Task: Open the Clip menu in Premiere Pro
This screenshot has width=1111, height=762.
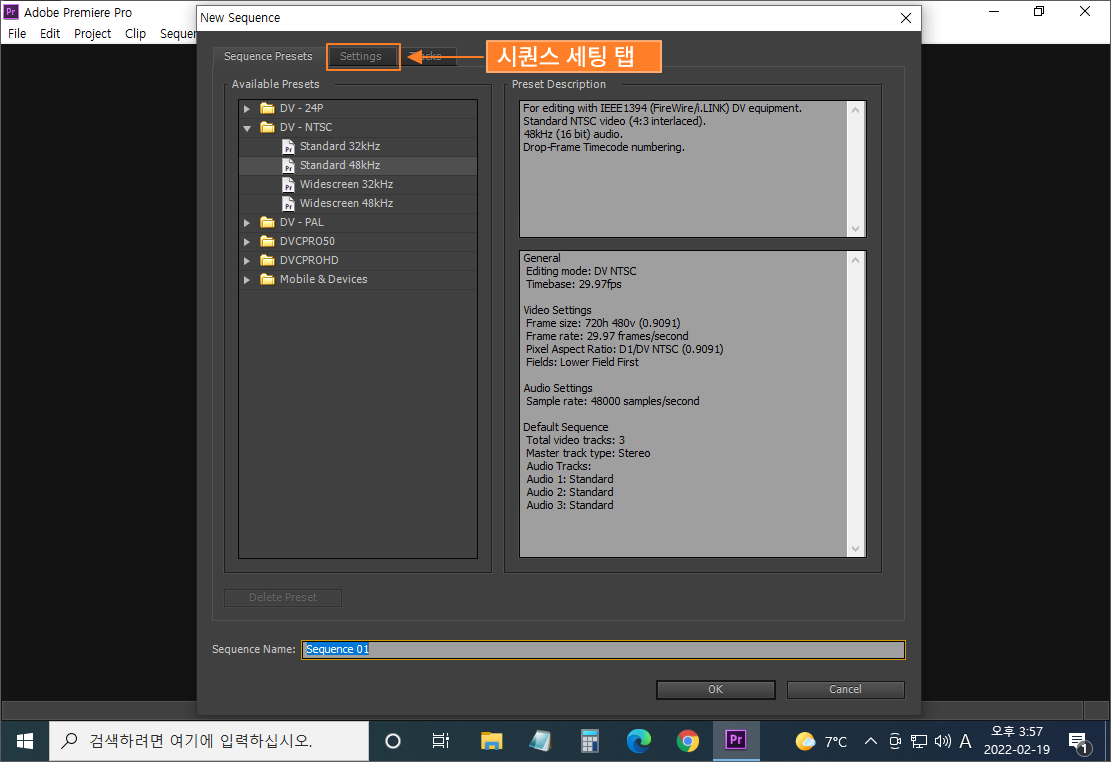Action: [135, 33]
